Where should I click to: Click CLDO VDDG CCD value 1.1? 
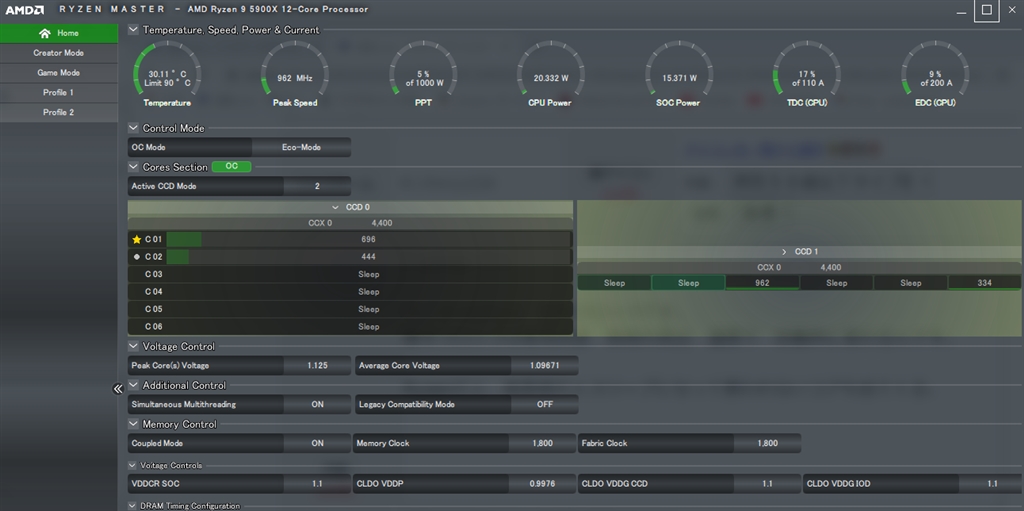767,484
